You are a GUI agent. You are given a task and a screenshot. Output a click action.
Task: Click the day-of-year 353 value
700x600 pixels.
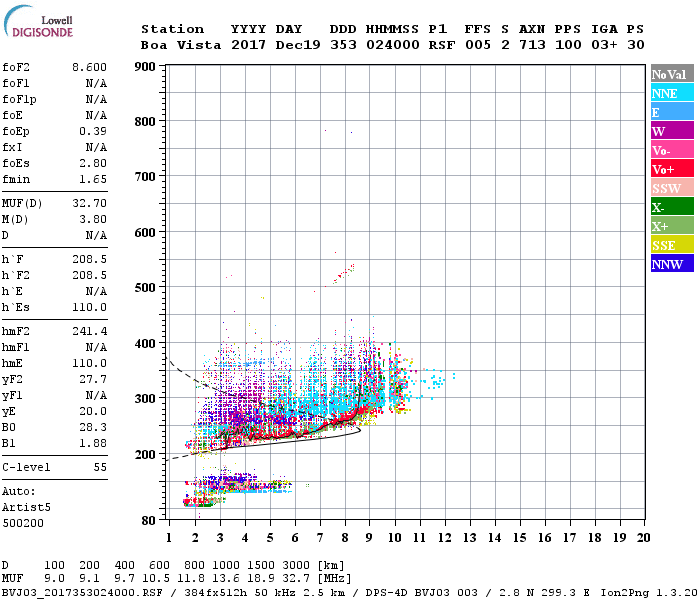(343, 45)
